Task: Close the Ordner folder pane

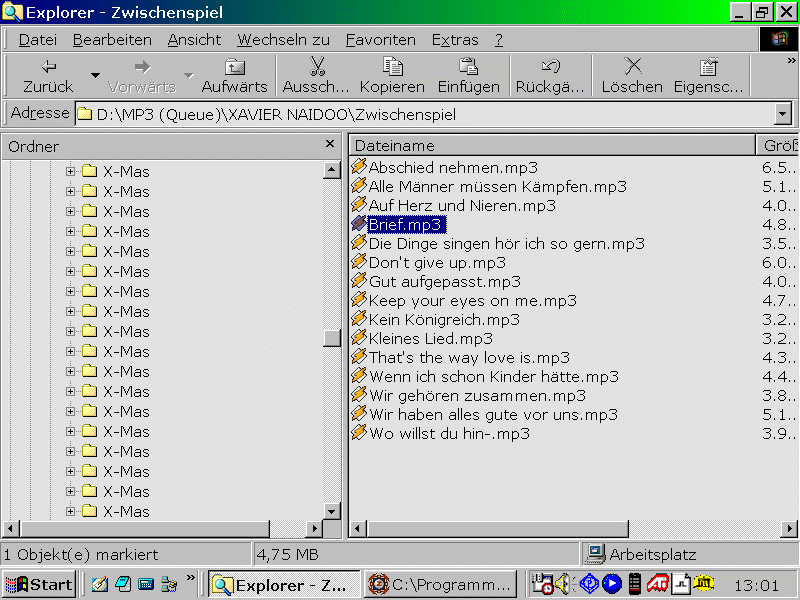Action: [330, 145]
